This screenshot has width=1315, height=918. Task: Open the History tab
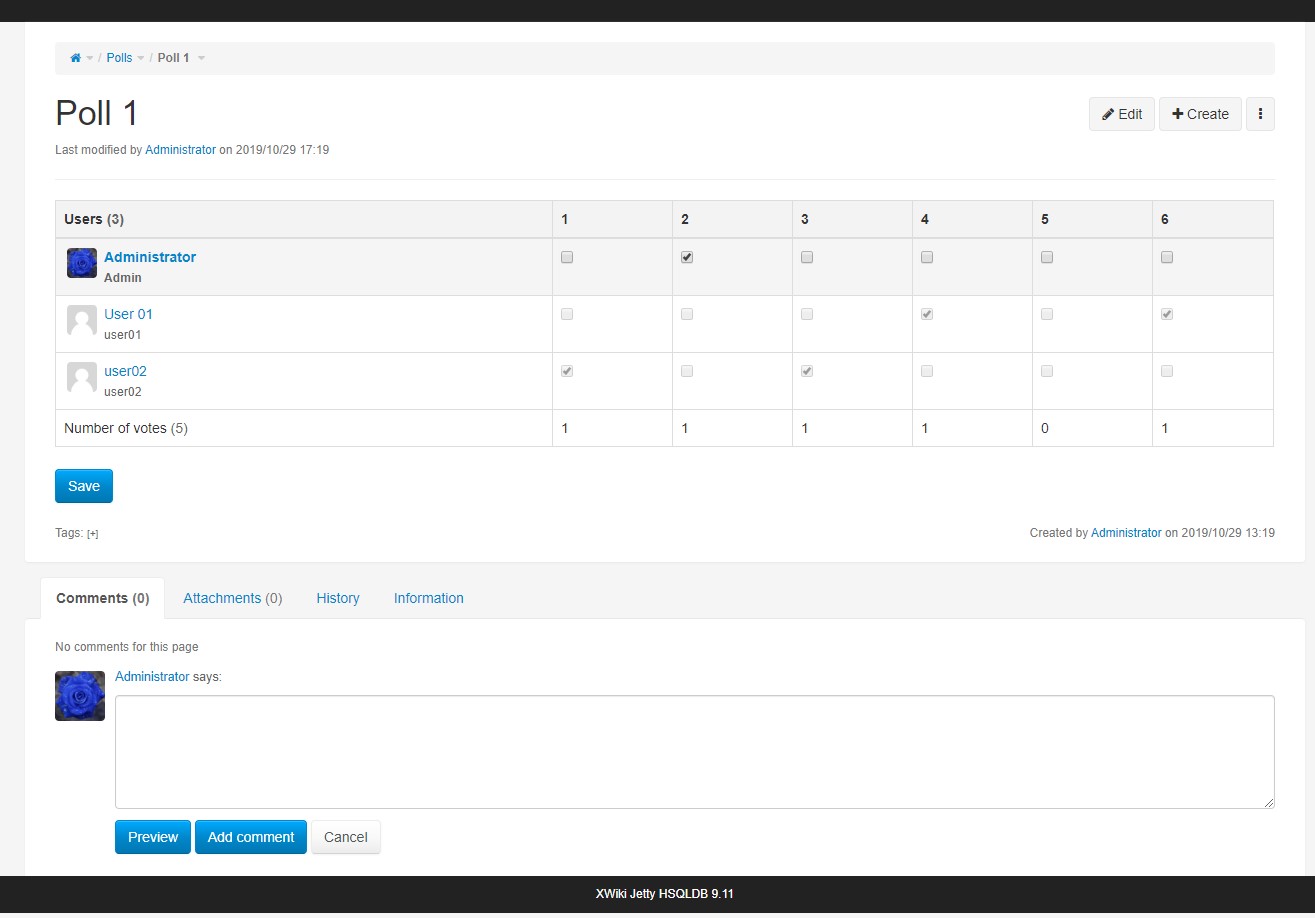337,597
